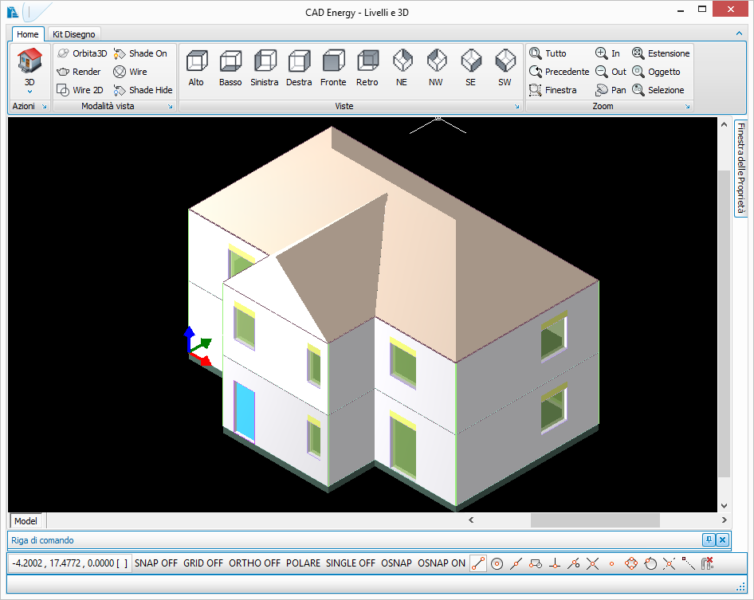
Task: Toggle GRID OFF setting
Action: pos(203,563)
